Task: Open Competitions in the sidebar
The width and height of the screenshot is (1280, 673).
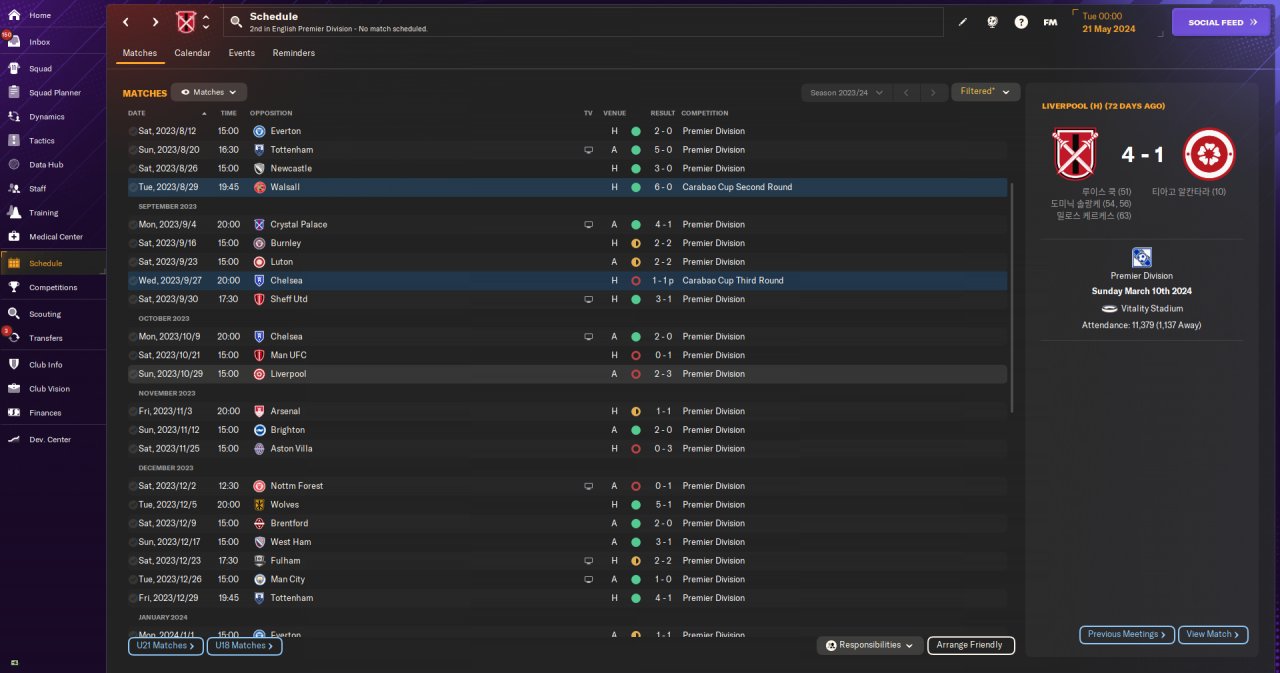Action: (x=53, y=288)
